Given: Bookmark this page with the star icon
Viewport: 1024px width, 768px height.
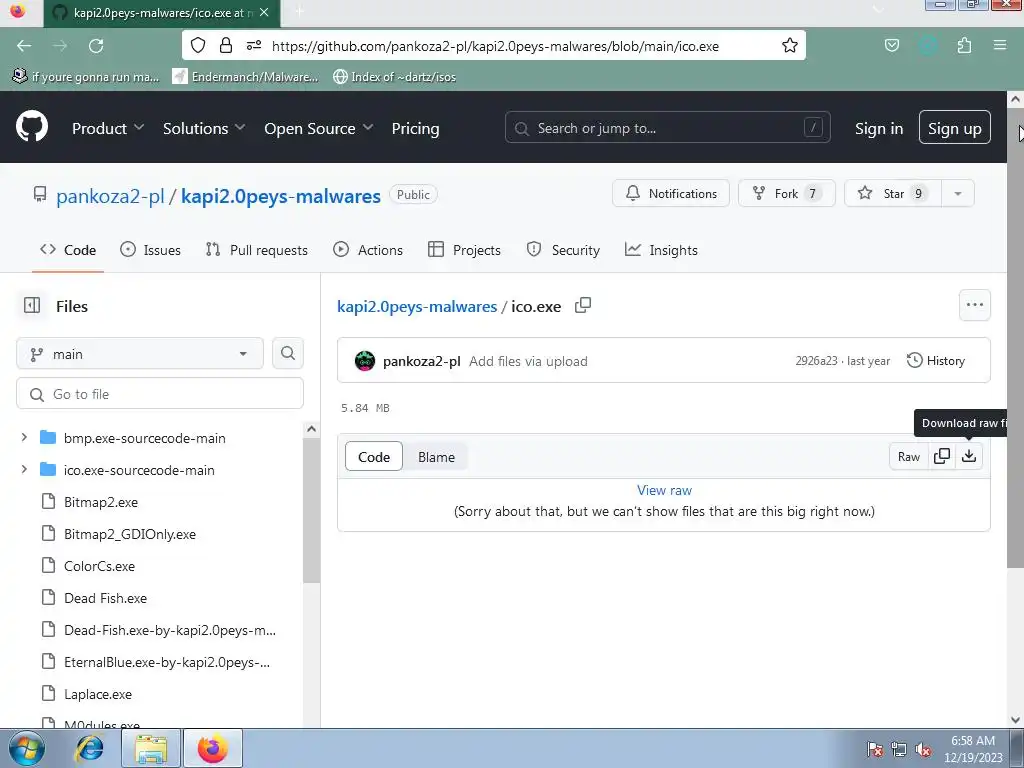Looking at the screenshot, I should point(790,46).
